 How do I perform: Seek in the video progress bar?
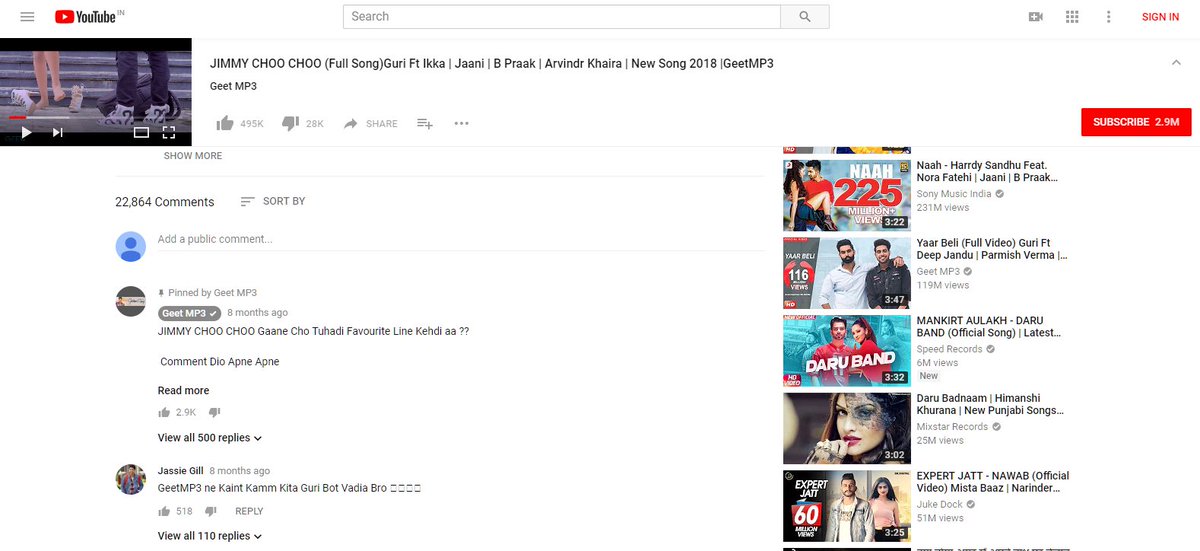95,118
